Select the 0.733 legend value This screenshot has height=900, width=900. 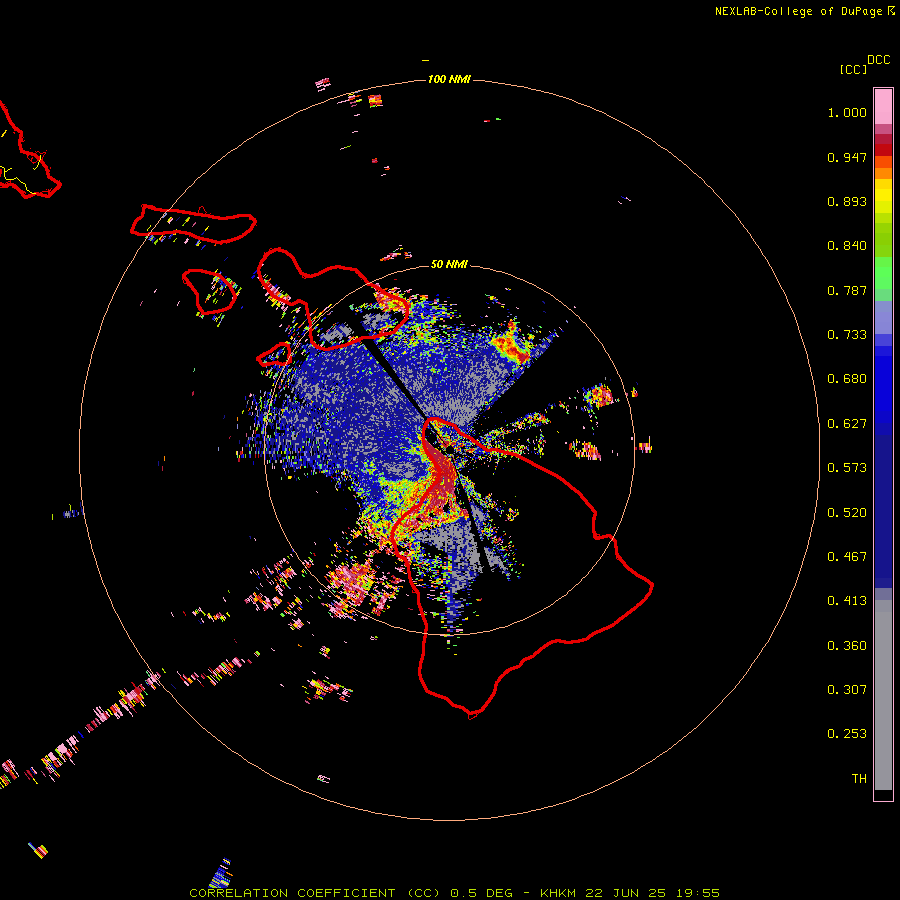(x=847, y=335)
